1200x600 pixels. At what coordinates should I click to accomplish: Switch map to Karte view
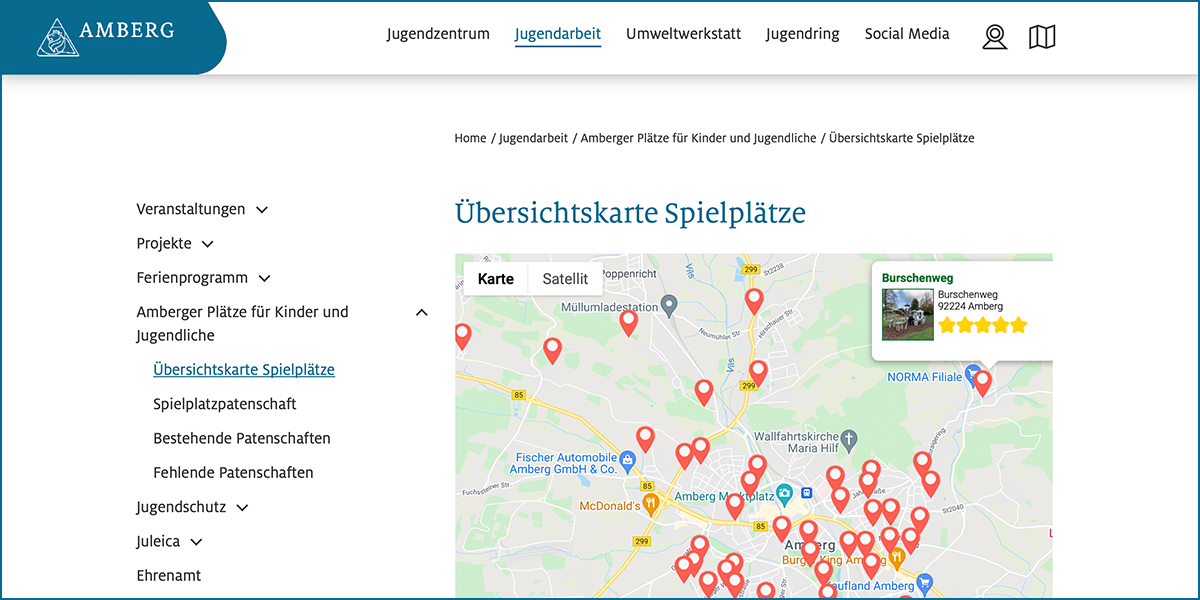point(495,279)
